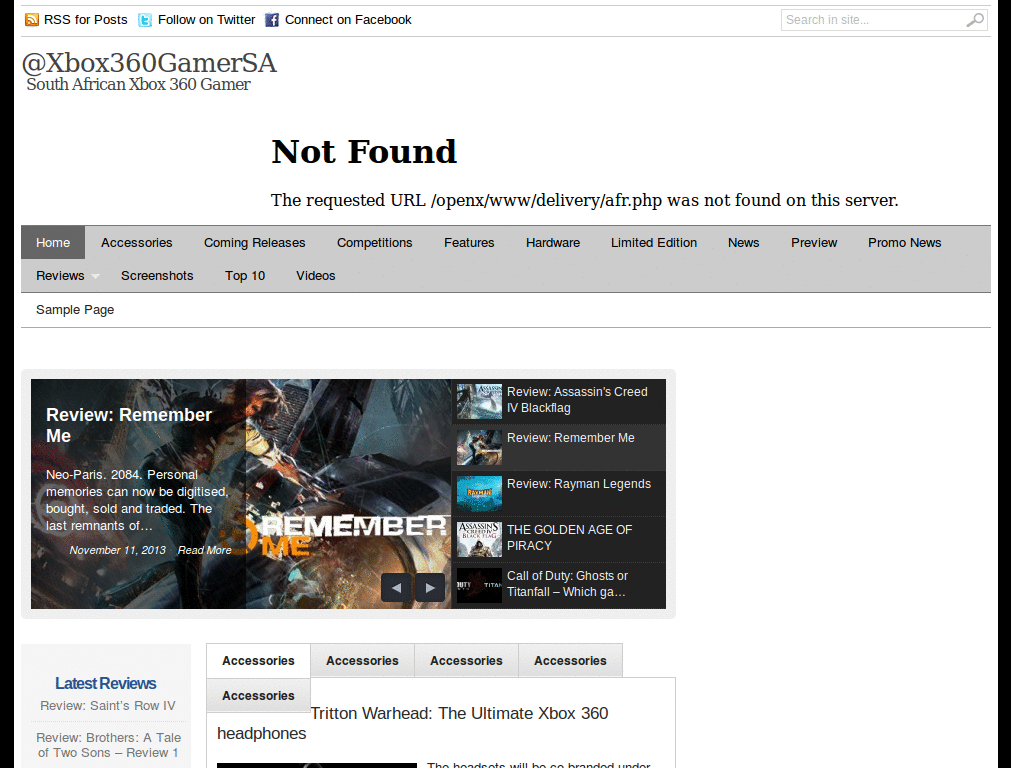1024x768 pixels.
Task: Open Rayman Legends thumbnail image
Action: (x=479, y=493)
